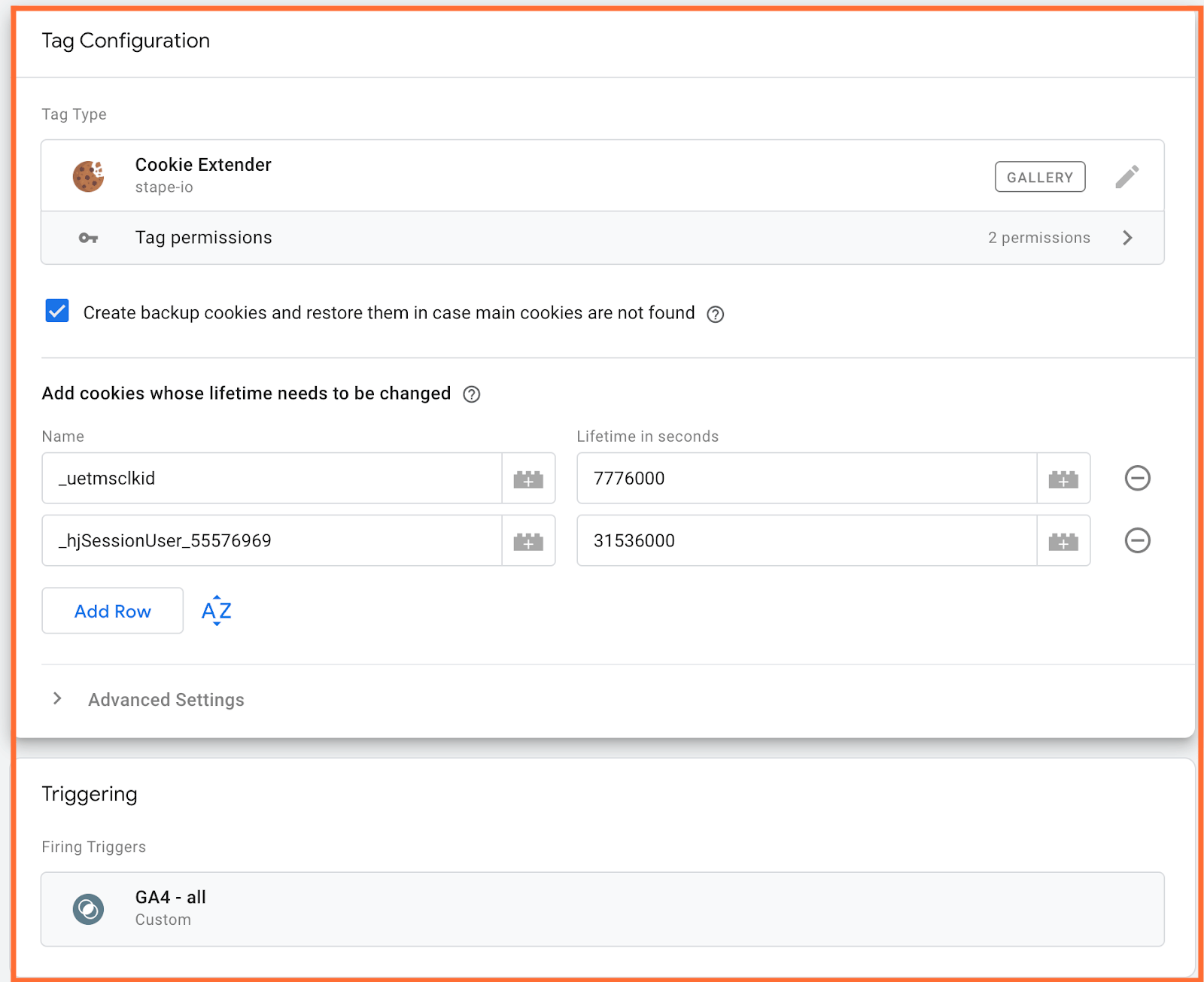1204x982 pixels.
Task: Click the 7776000 lifetime input
Action: (807, 479)
